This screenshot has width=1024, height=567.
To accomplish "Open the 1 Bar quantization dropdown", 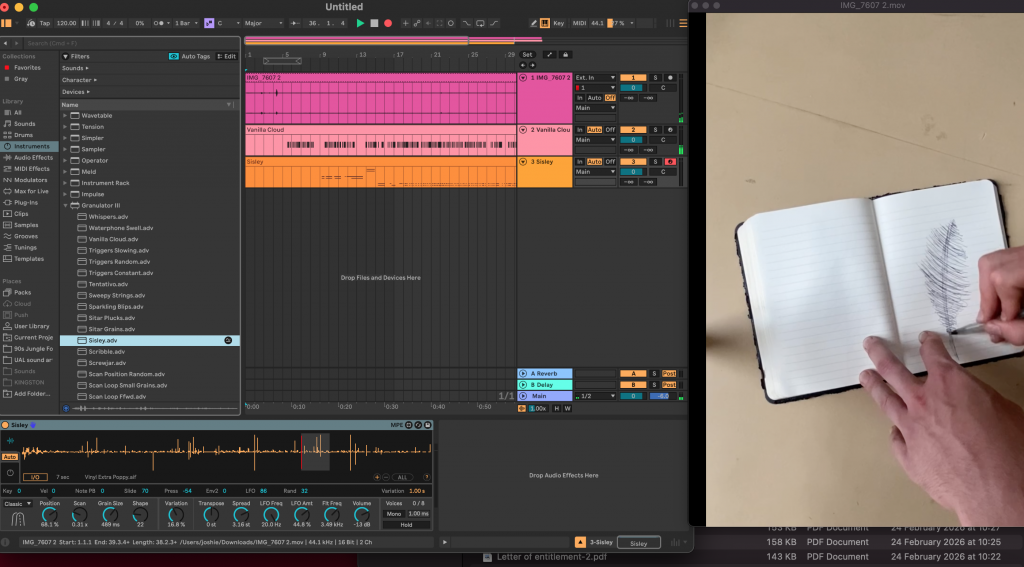I will pyautogui.click(x=185, y=23).
